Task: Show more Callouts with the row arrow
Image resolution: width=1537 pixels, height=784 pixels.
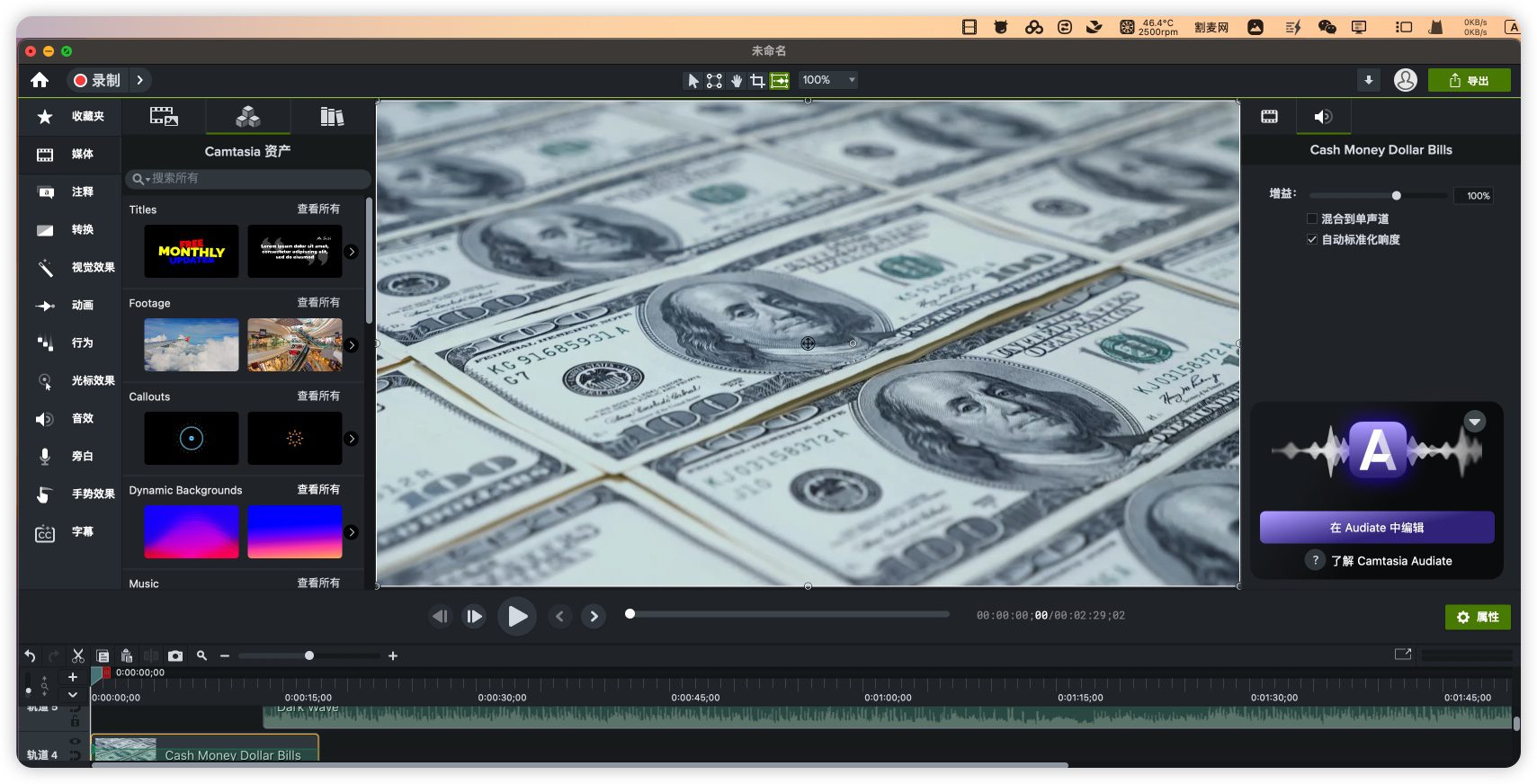Action: (352, 439)
